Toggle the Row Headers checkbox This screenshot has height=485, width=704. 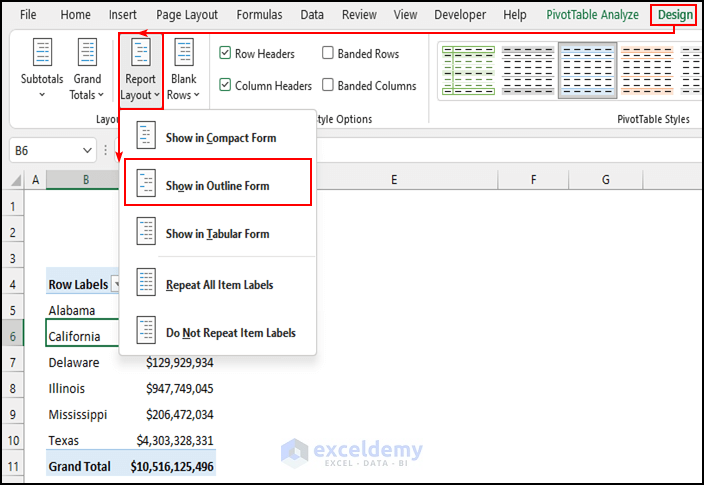coord(225,53)
